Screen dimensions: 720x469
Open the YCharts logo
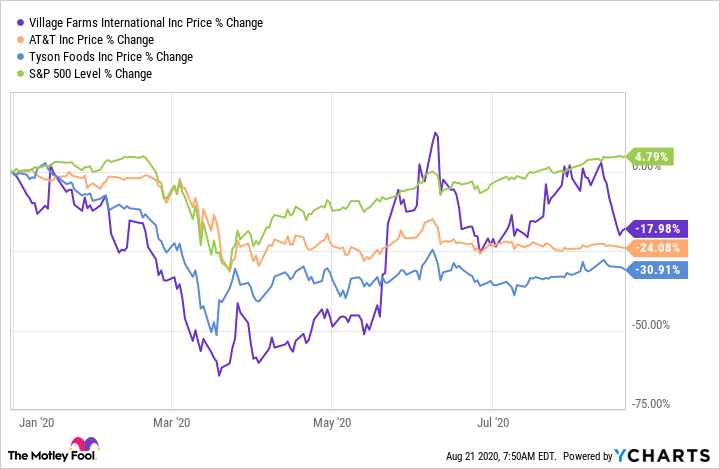click(x=668, y=455)
